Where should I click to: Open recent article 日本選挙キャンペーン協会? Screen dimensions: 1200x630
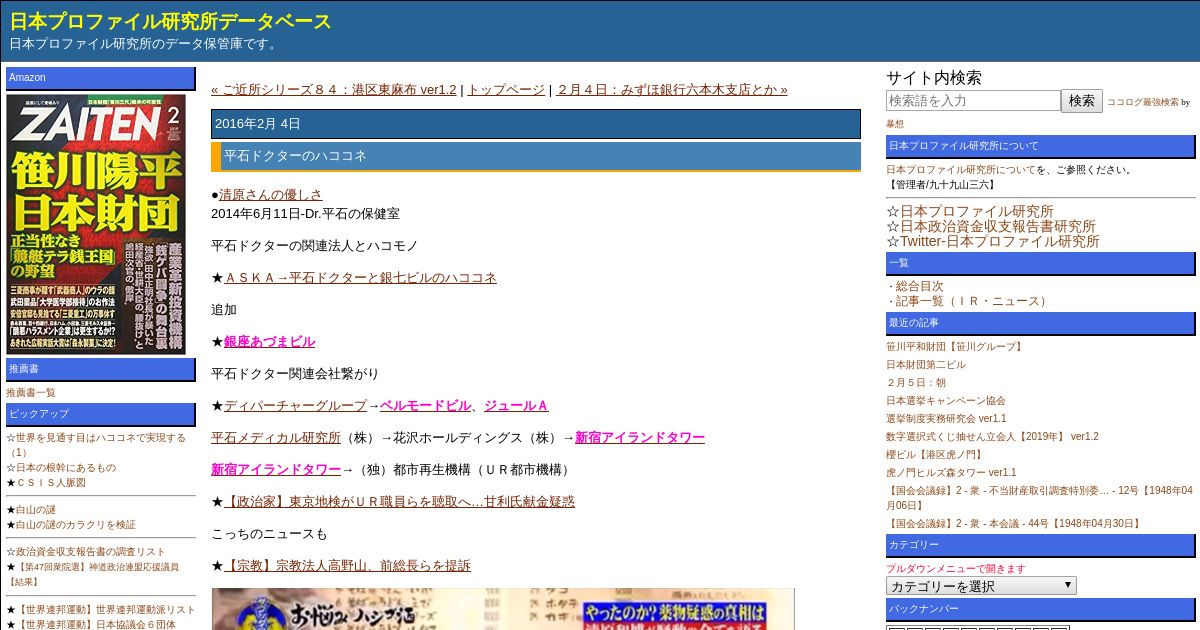(x=946, y=401)
